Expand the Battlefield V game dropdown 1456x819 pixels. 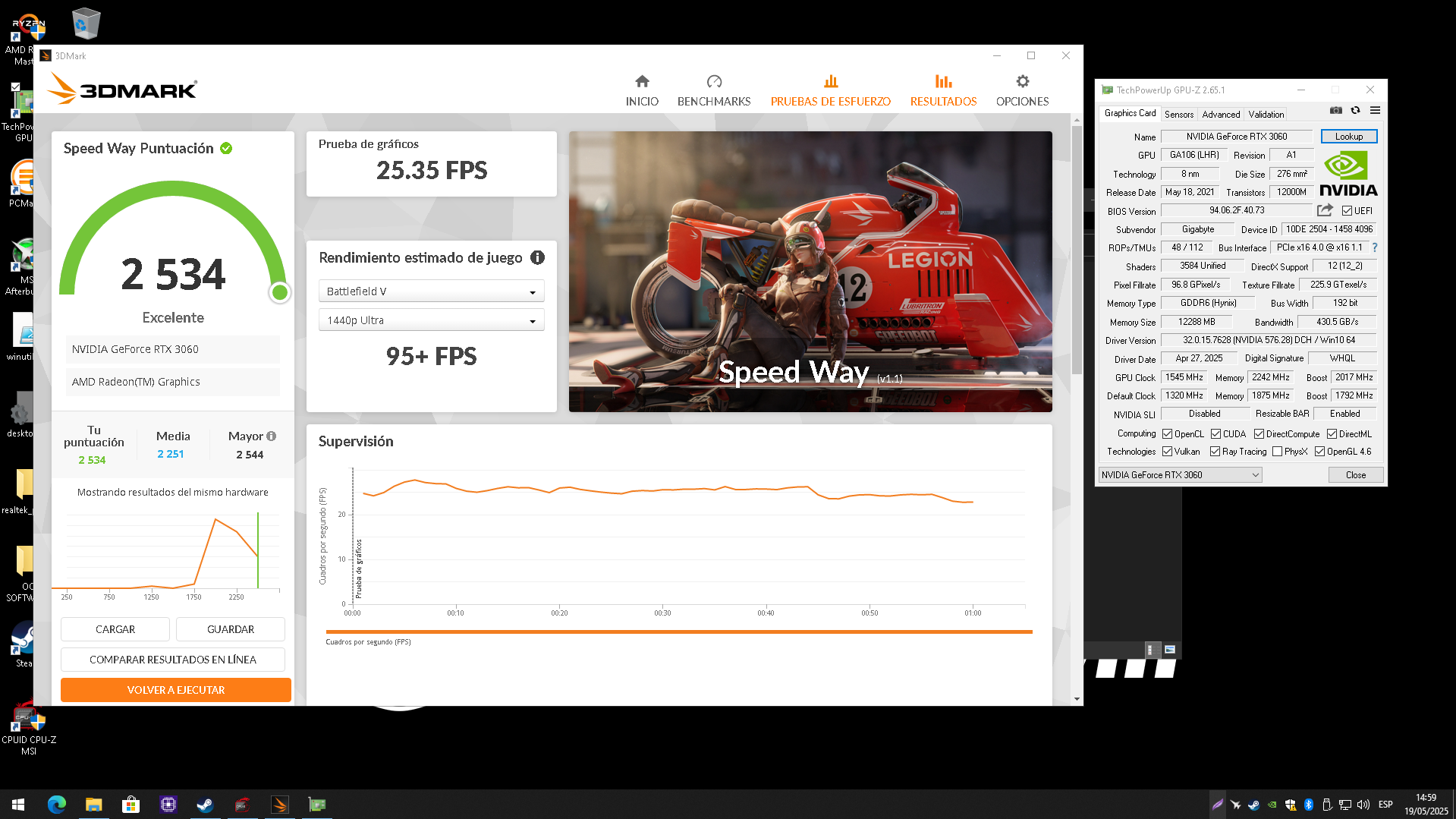pyautogui.click(x=431, y=291)
